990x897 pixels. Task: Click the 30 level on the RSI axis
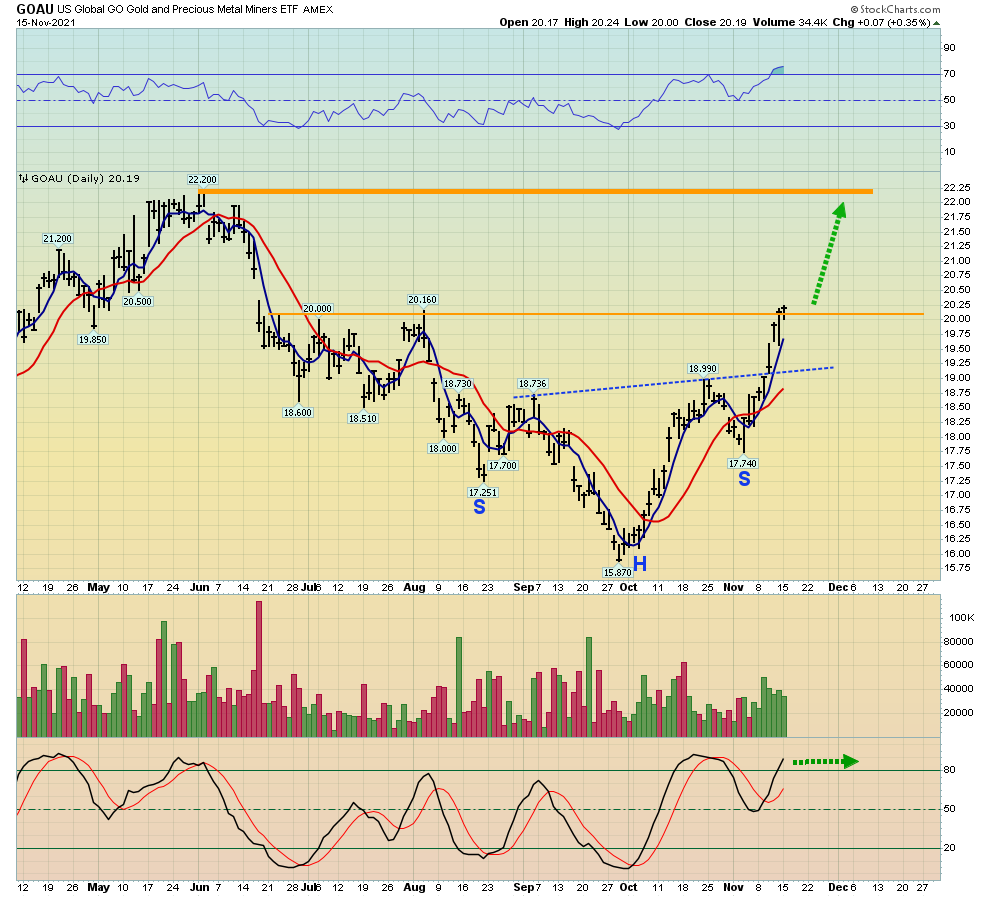point(950,126)
